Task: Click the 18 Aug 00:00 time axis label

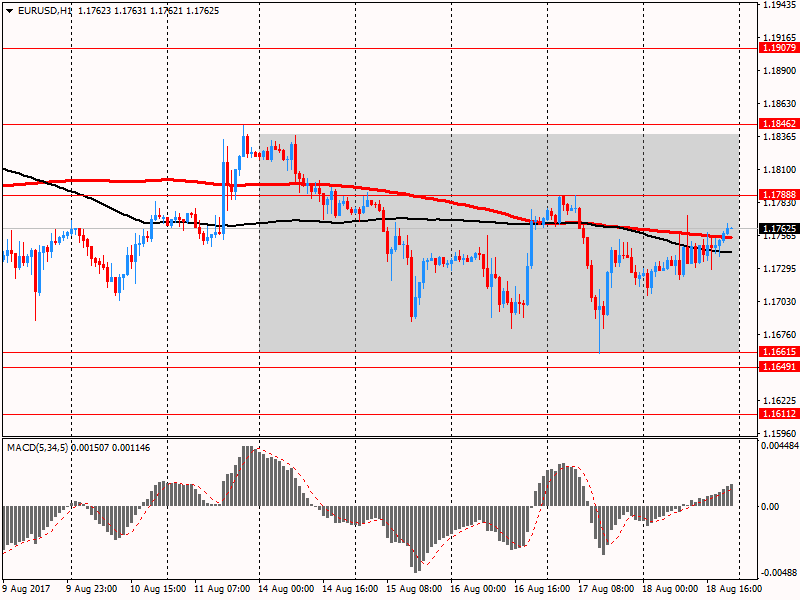Action: click(670, 589)
